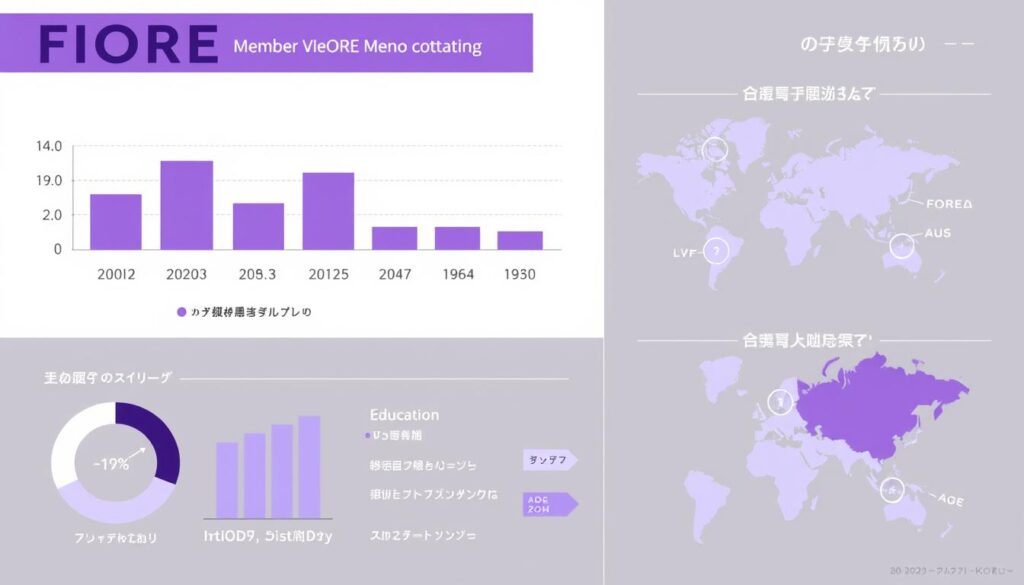
Task: Click the small purple bullet under Education
Action: coord(368,436)
